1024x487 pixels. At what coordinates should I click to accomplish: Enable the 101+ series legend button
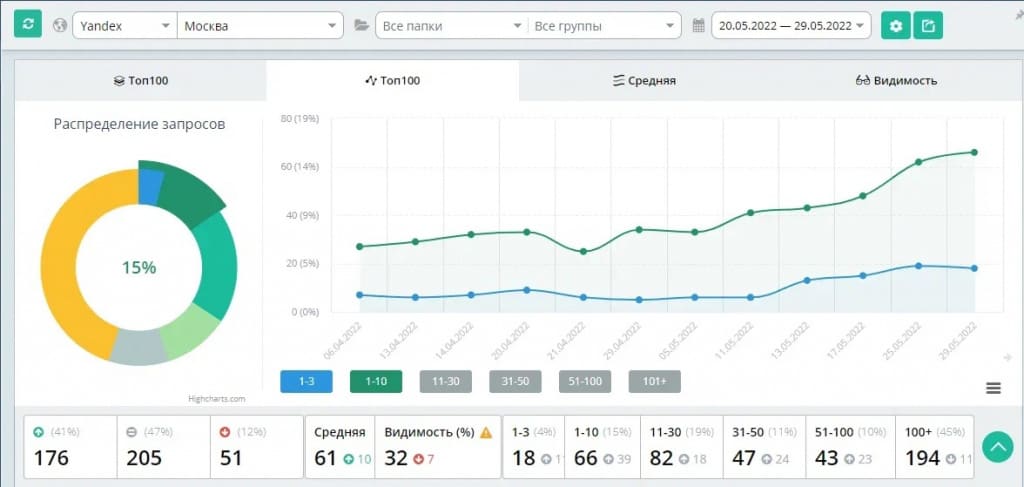click(x=654, y=382)
